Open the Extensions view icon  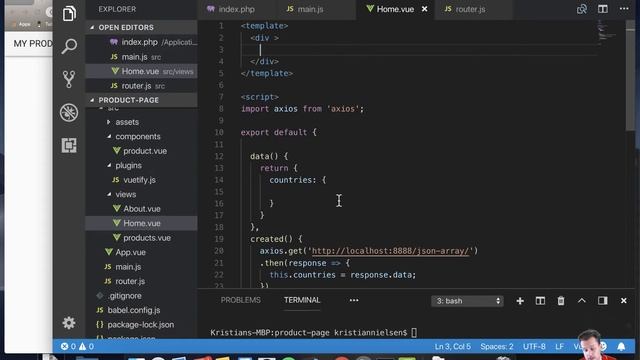(x=69, y=145)
